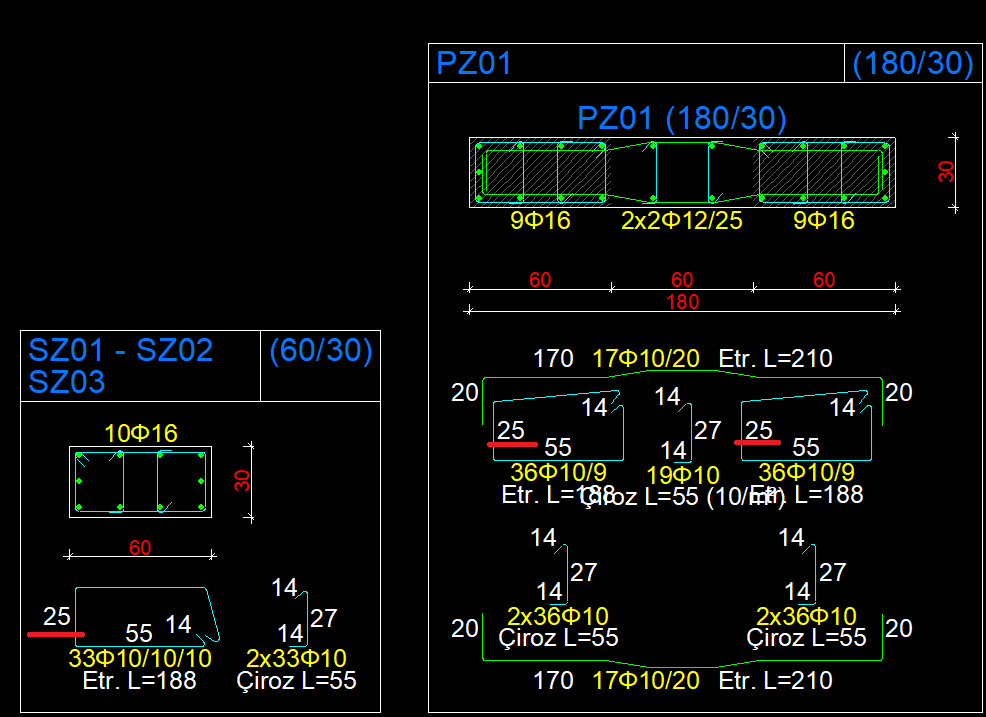Viewport: 986px width, 717px height.
Task: Select the red 60 column width dimension
Action: point(140,548)
